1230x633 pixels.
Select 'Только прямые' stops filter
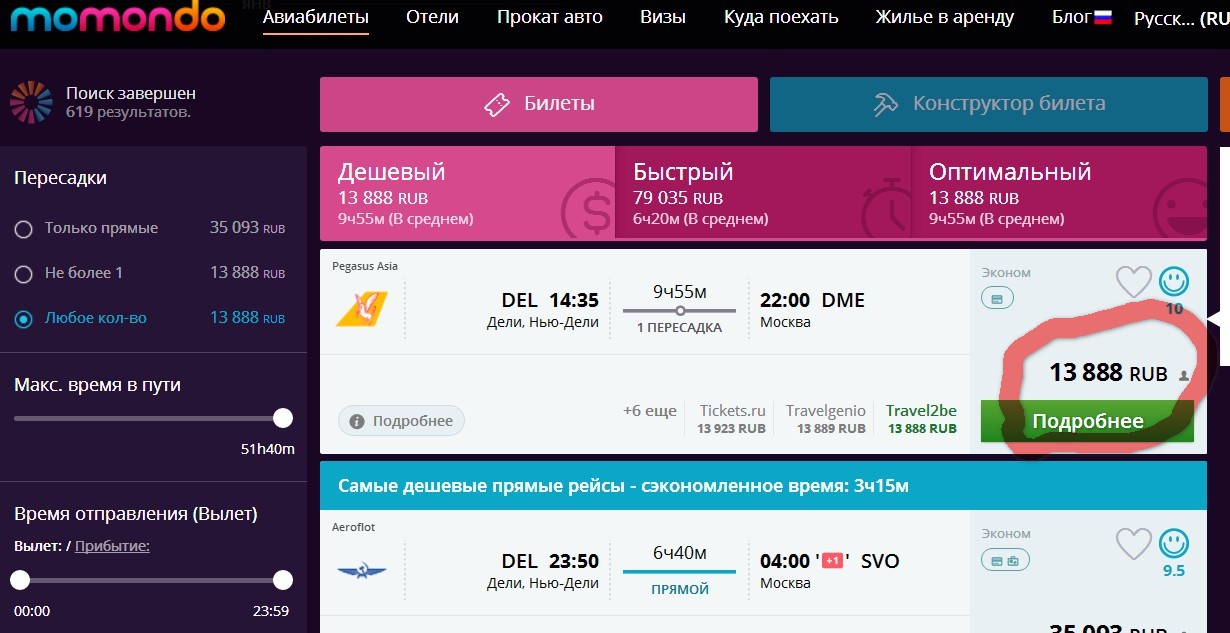[24, 229]
